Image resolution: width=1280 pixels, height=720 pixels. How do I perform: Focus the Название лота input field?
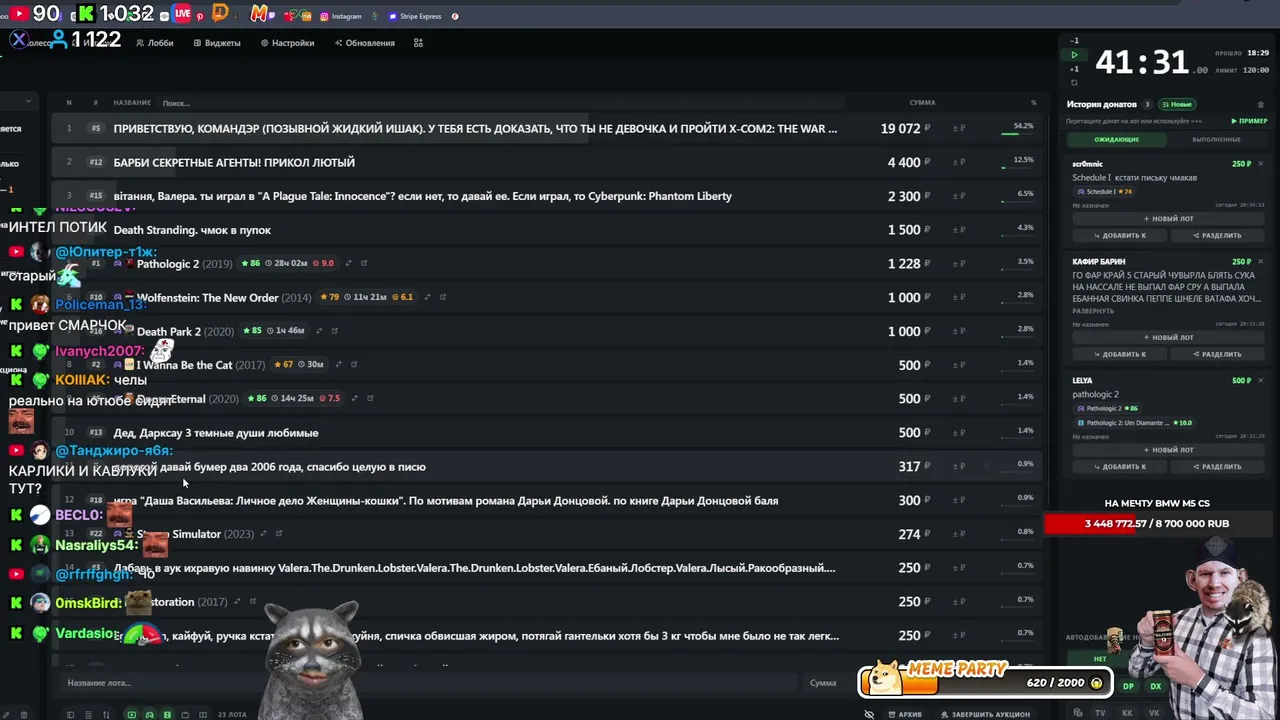[430, 683]
